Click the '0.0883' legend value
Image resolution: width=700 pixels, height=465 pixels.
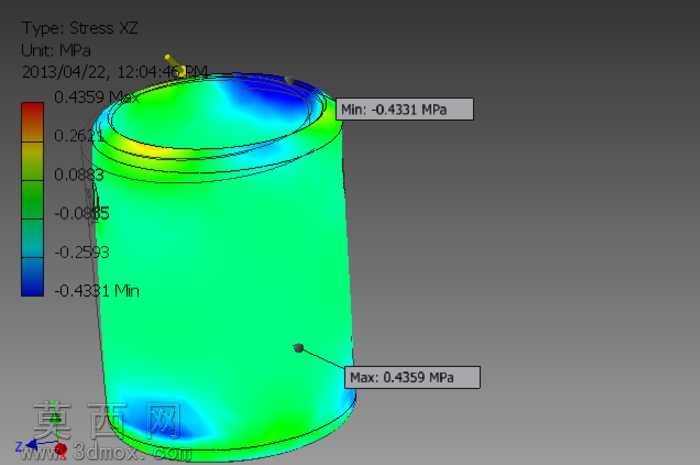[x=79, y=174]
